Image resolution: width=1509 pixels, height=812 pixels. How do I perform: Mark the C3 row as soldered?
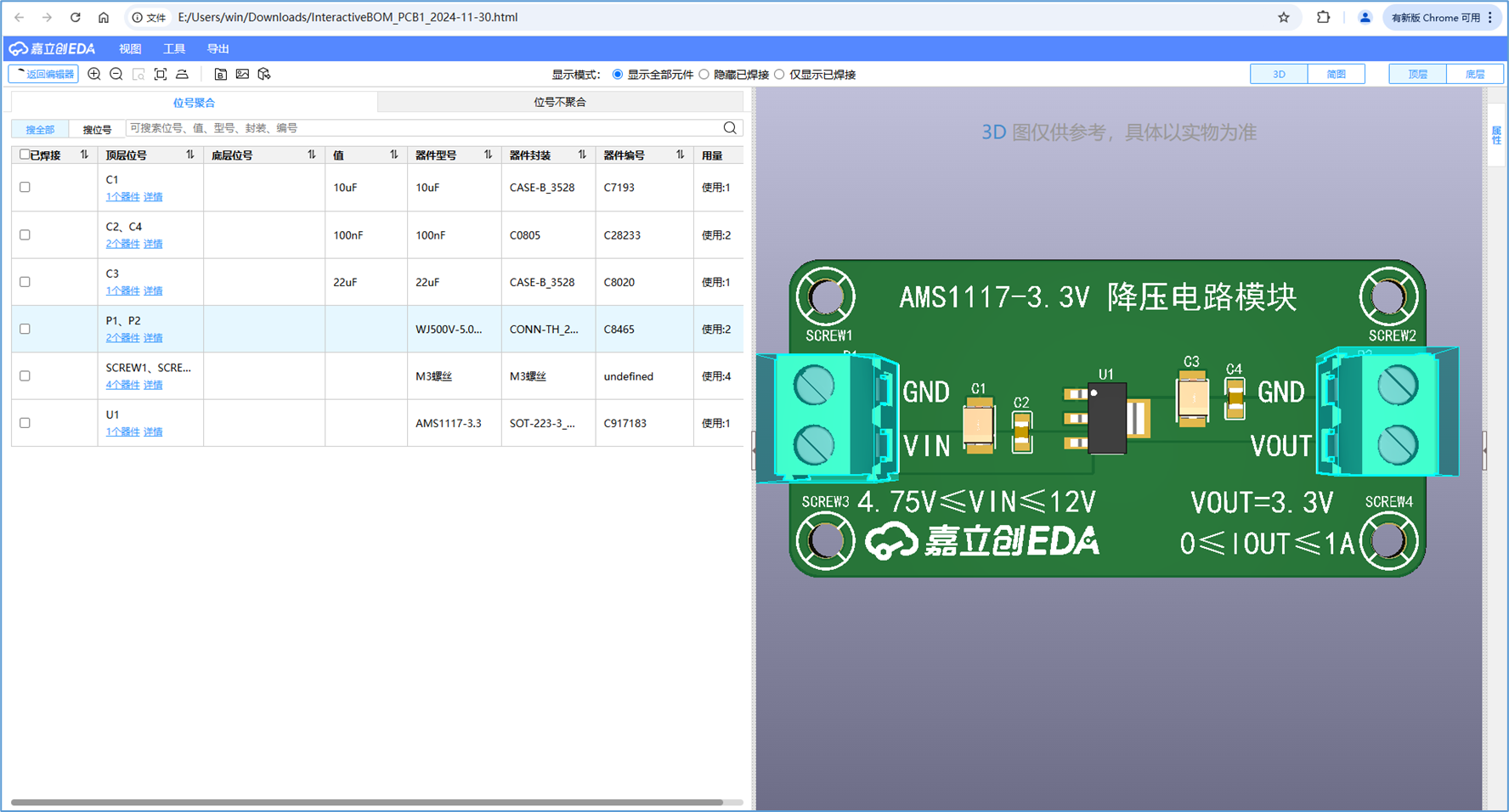click(x=25, y=282)
